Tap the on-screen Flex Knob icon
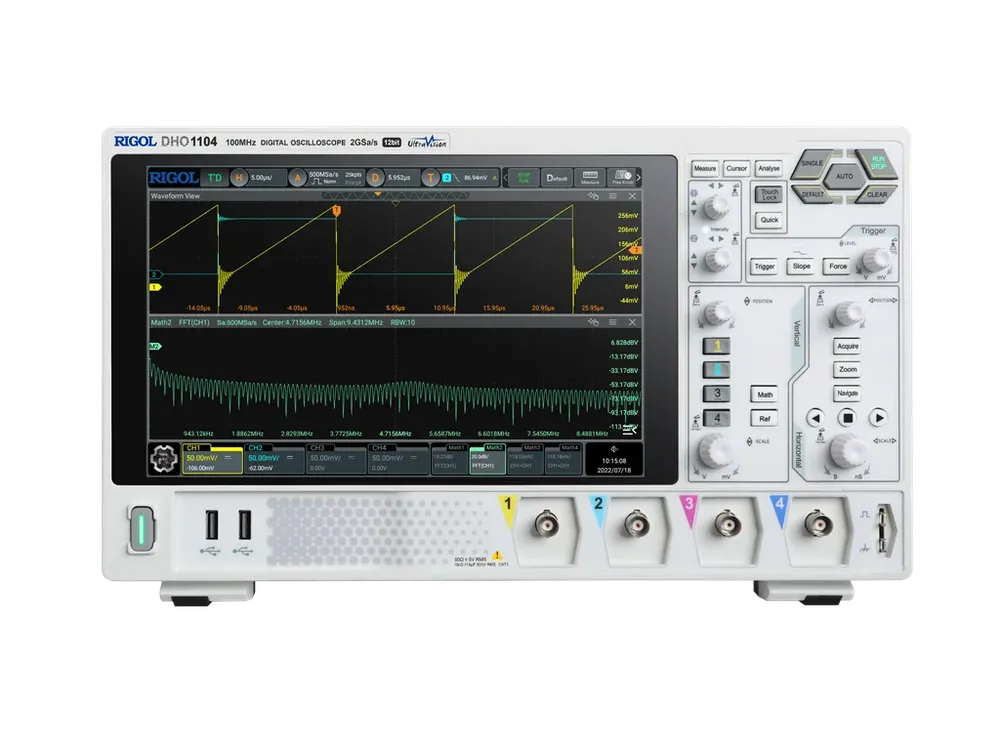Image resolution: width=1000 pixels, height=750 pixels. click(x=622, y=177)
